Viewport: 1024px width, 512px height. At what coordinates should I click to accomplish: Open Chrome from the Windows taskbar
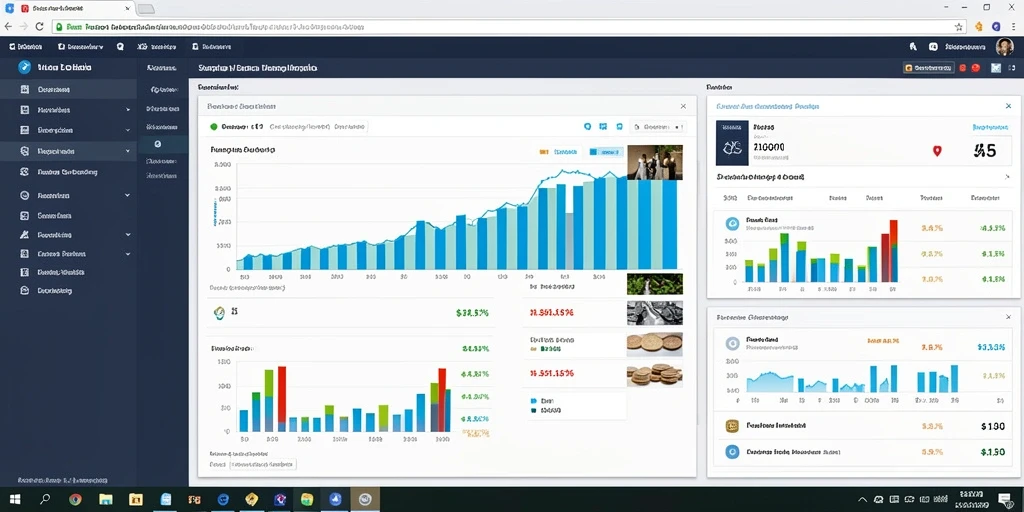coord(75,500)
